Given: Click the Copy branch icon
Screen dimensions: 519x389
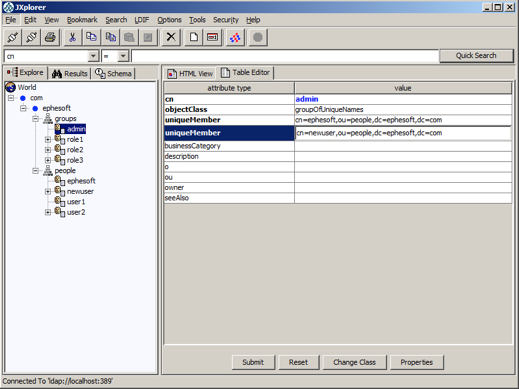Looking at the screenshot, I should [x=91, y=37].
